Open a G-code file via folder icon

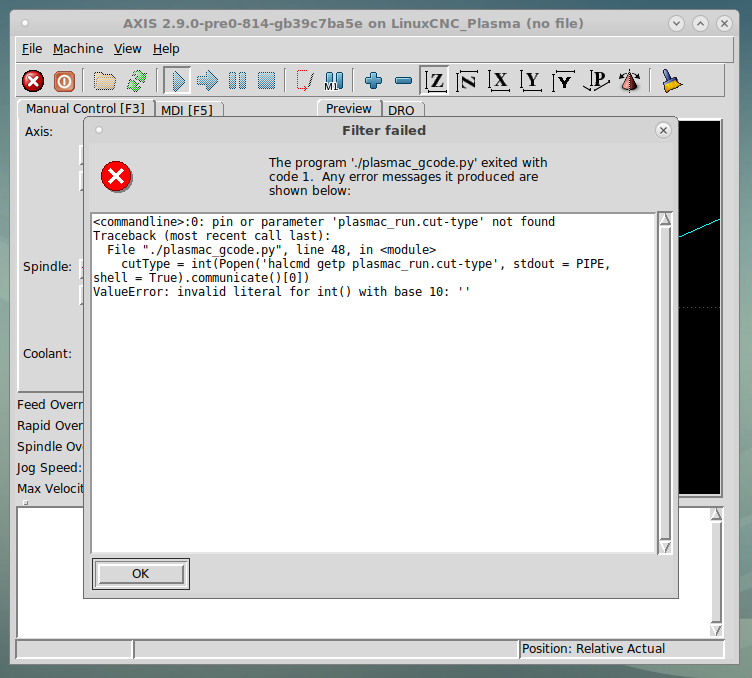[x=104, y=81]
